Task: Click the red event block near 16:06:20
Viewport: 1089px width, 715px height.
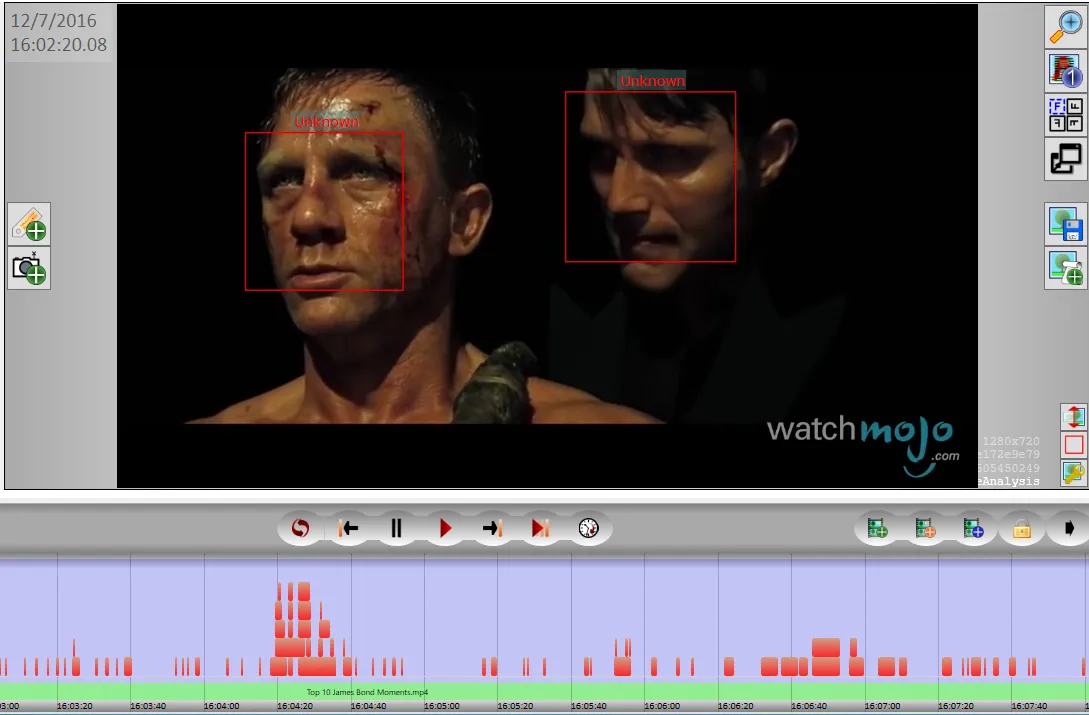Action: pos(729,666)
